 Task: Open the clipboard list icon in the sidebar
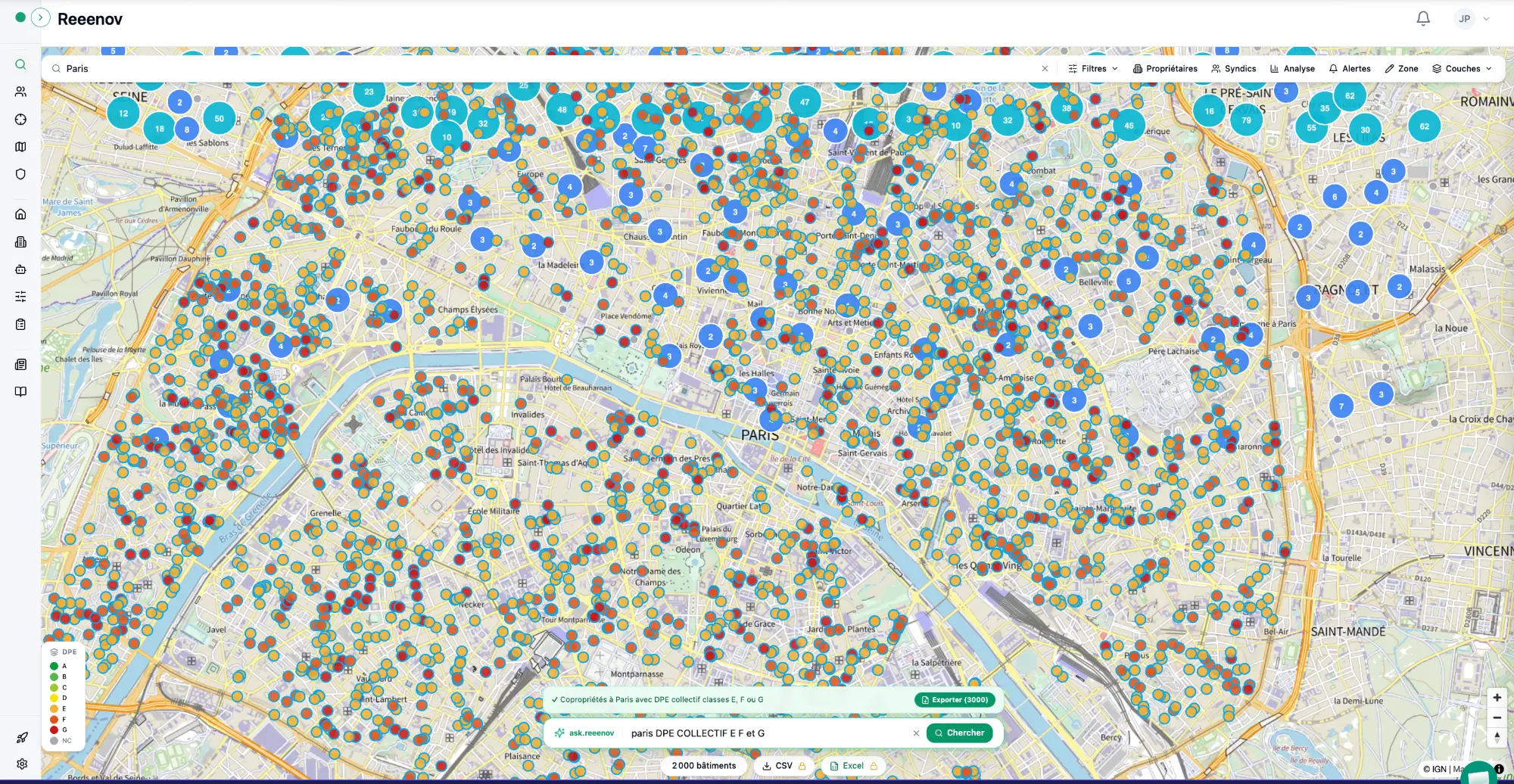click(x=20, y=325)
